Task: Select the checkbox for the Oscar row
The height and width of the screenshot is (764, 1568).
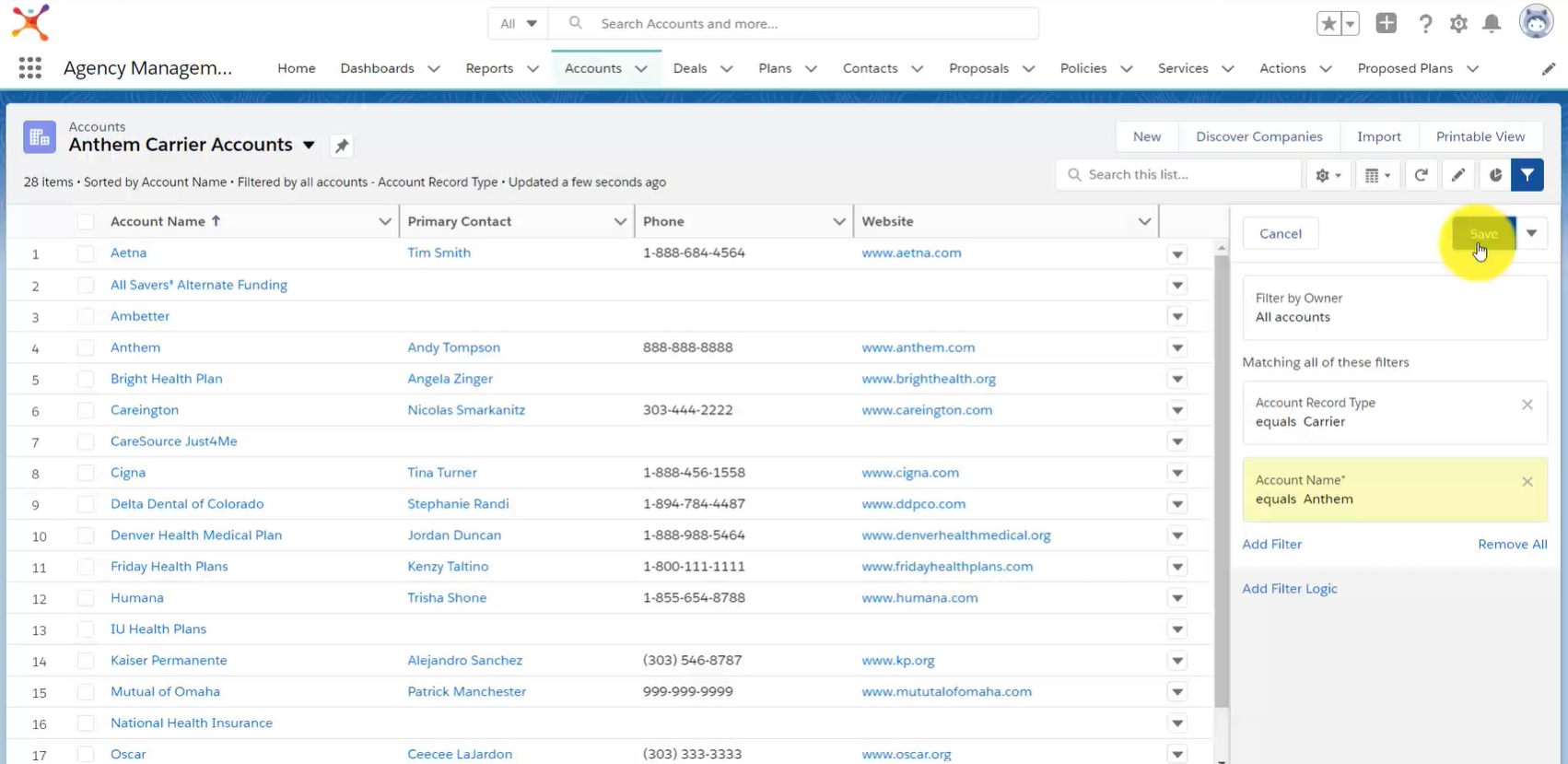Action: click(x=86, y=754)
